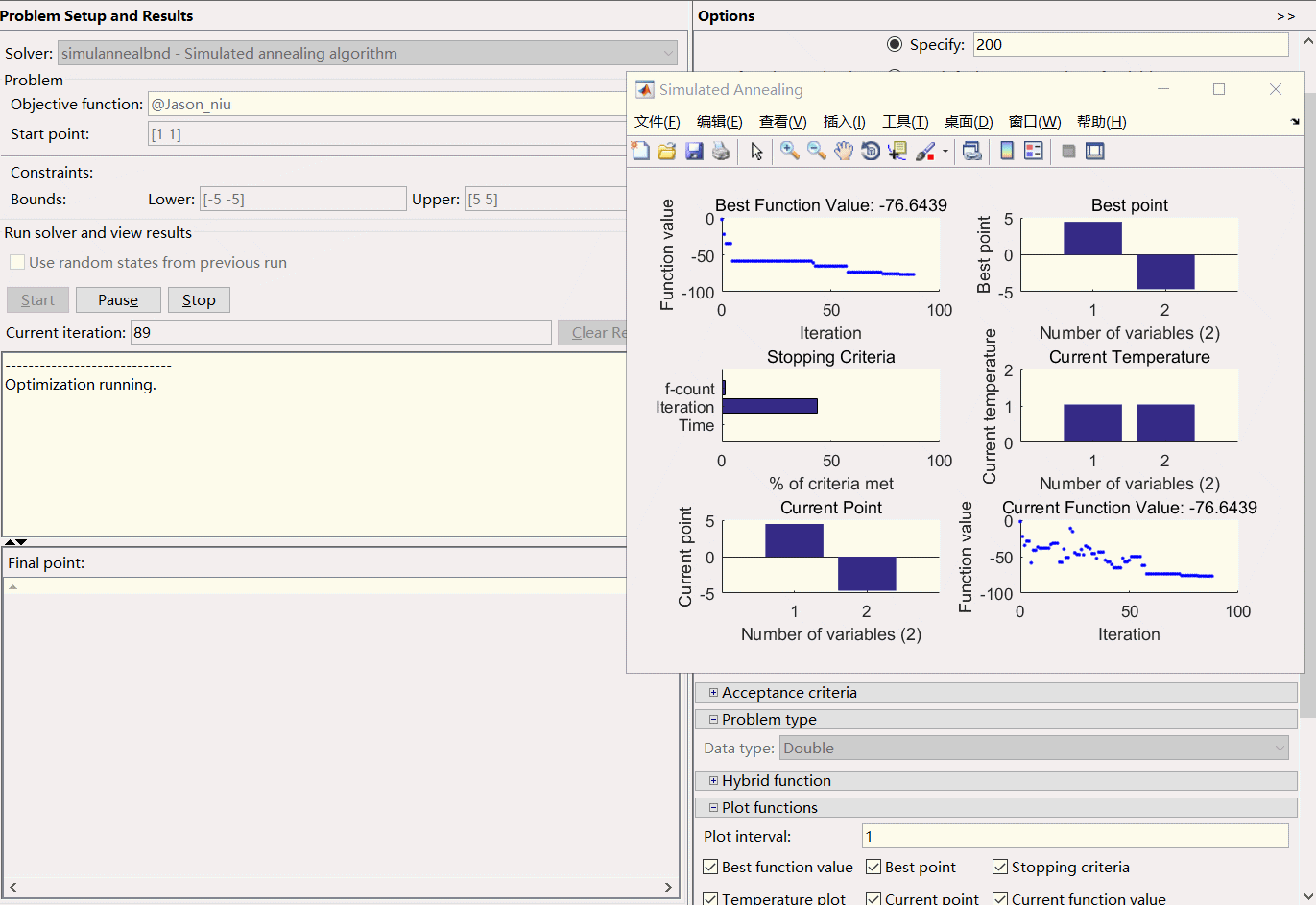This screenshot has width=1316, height=905.
Task: Expand the Hybrid function section
Action: click(x=713, y=780)
